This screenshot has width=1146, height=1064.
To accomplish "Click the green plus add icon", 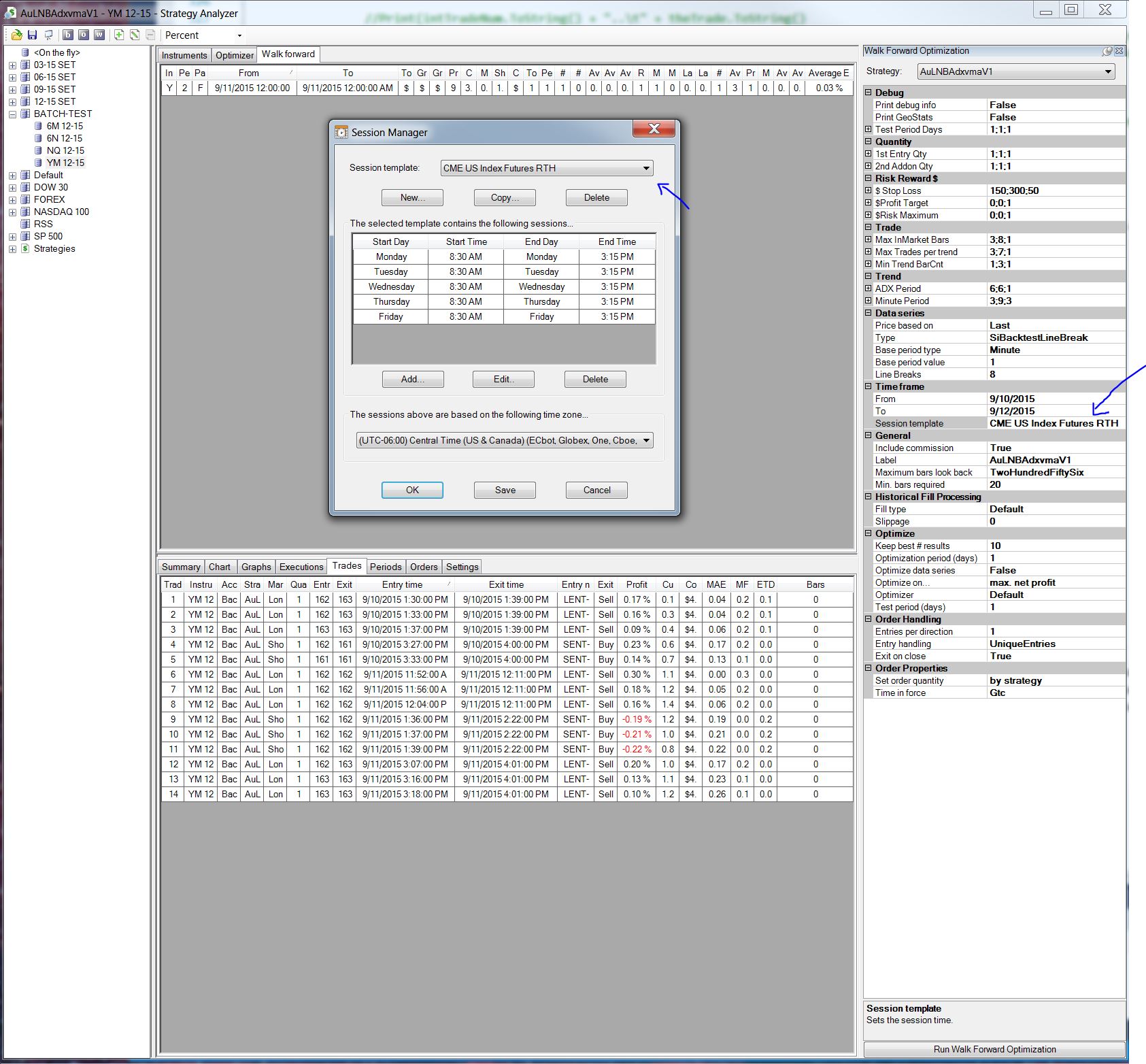I will (x=119, y=35).
